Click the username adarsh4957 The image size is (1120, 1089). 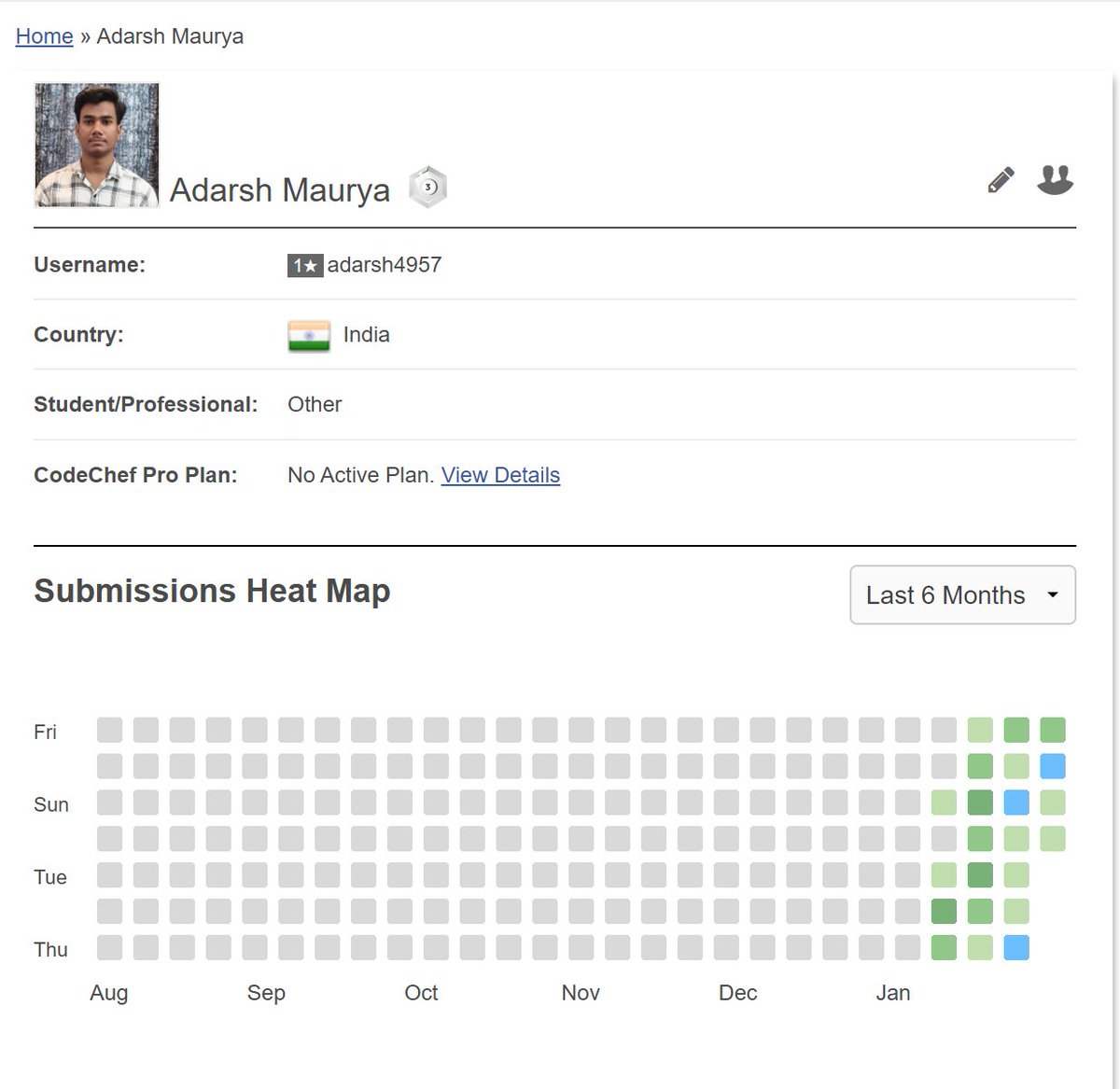(385, 265)
